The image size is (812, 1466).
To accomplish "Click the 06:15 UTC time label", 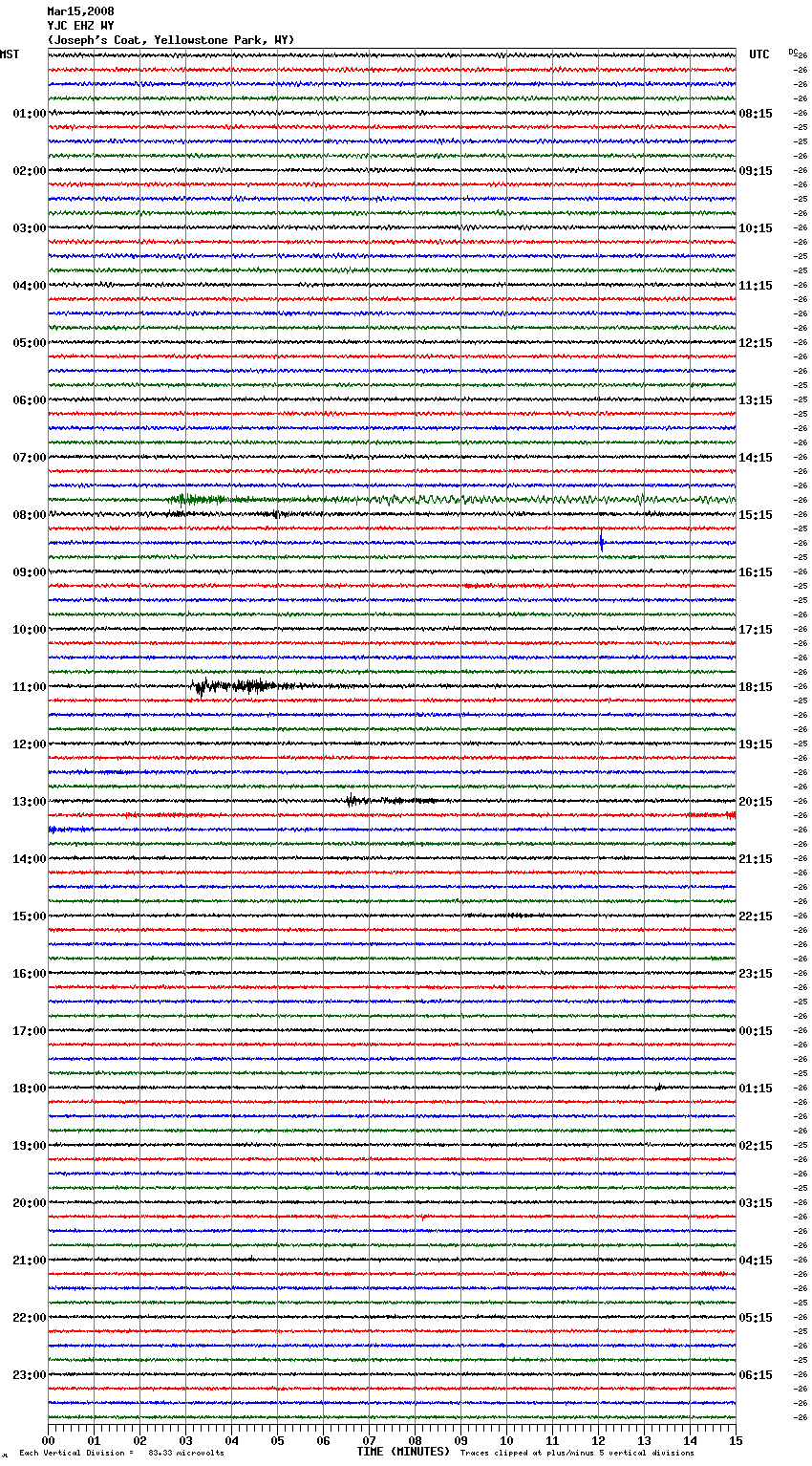I will [x=756, y=1375].
